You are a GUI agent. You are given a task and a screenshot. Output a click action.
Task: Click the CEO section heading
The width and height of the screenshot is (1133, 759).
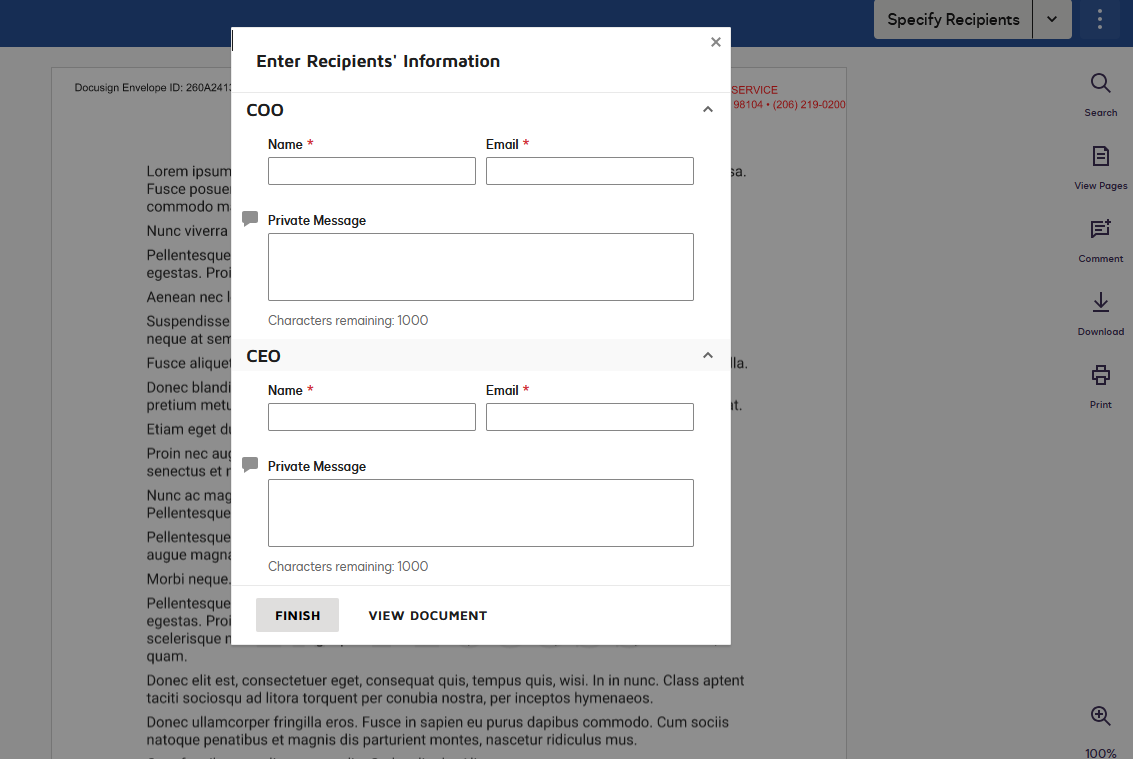point(263,356)
